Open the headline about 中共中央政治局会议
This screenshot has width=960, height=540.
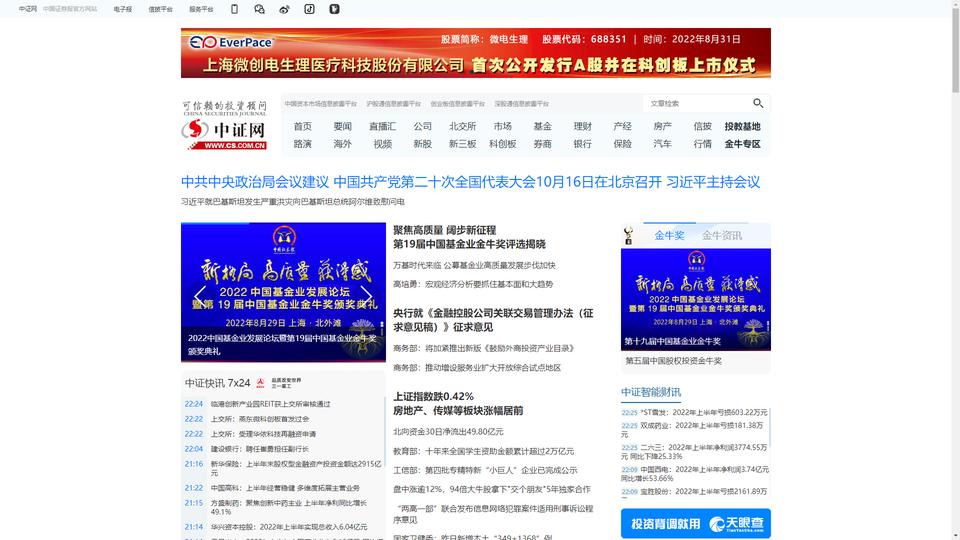tap(470, 182)
